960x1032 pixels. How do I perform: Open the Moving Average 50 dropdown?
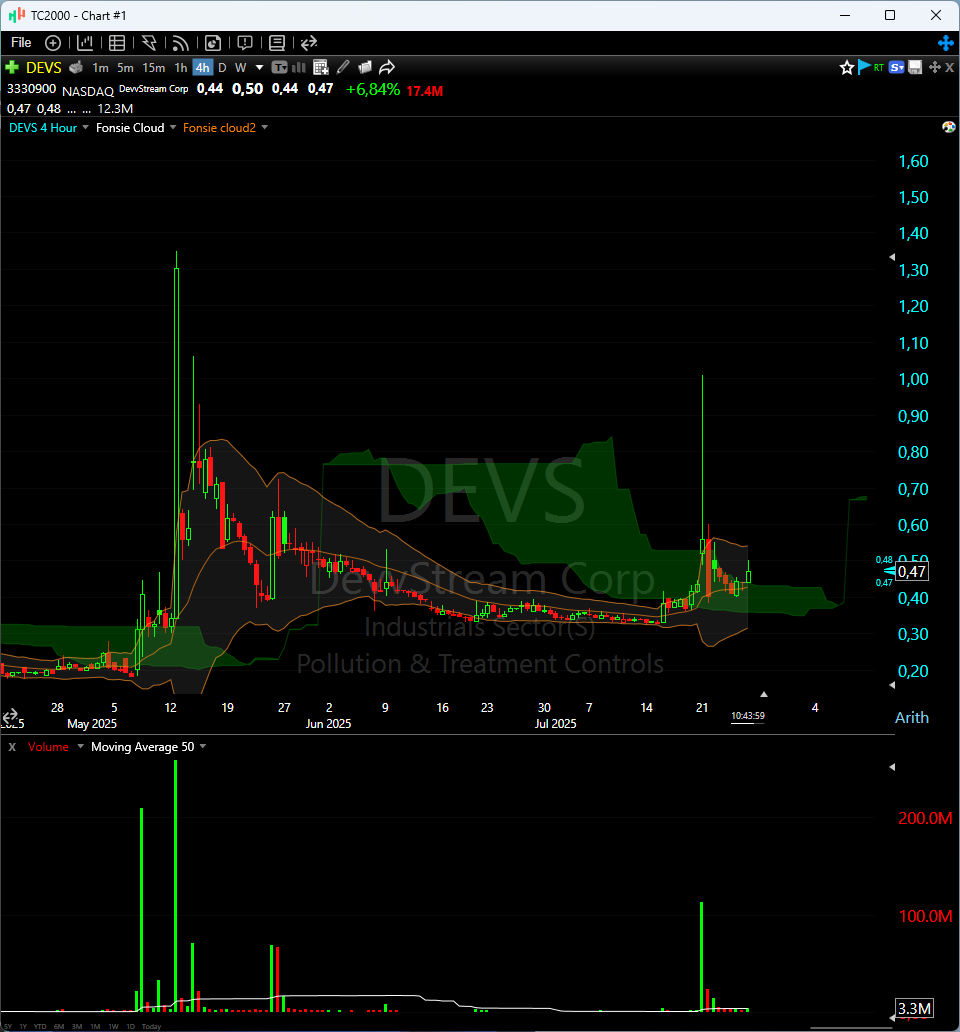pyautogui.click(x=203, y=746)
